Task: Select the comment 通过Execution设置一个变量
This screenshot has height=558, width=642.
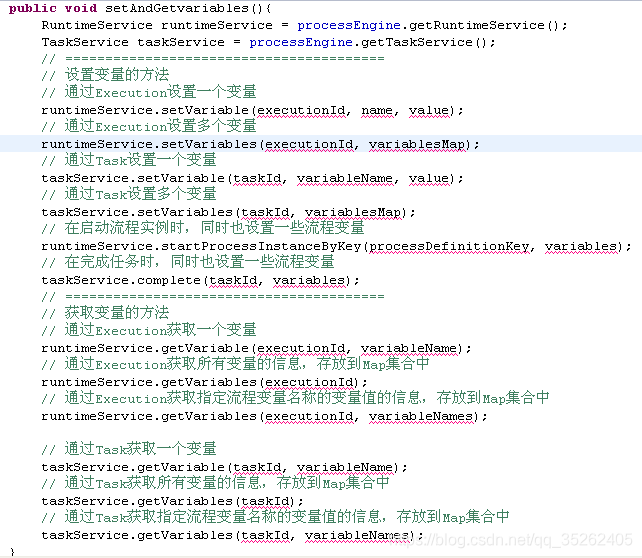Action: [160, 92]
